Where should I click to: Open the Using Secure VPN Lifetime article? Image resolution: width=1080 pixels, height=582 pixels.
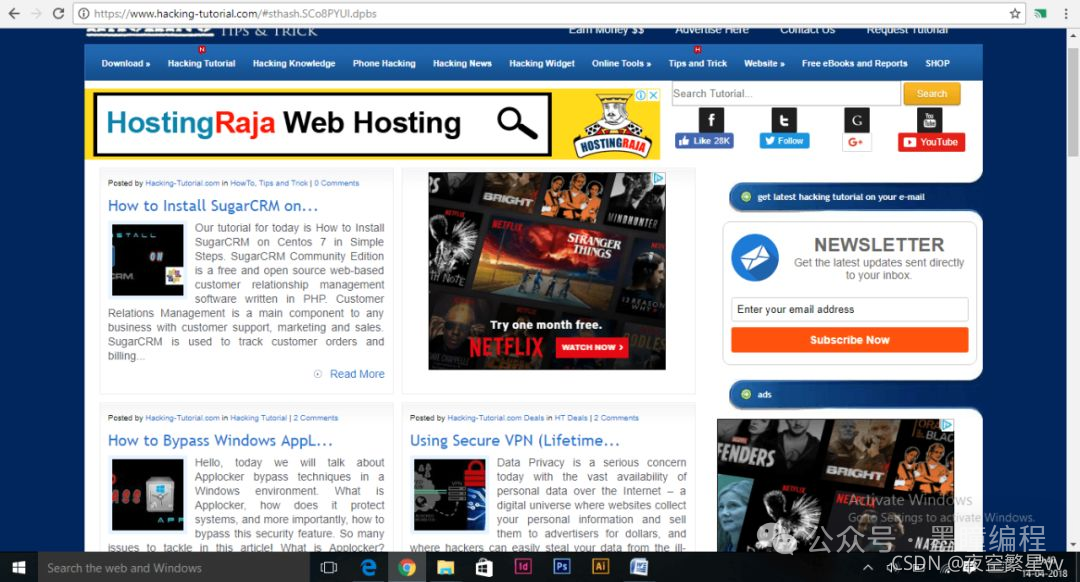coord(515,440)
